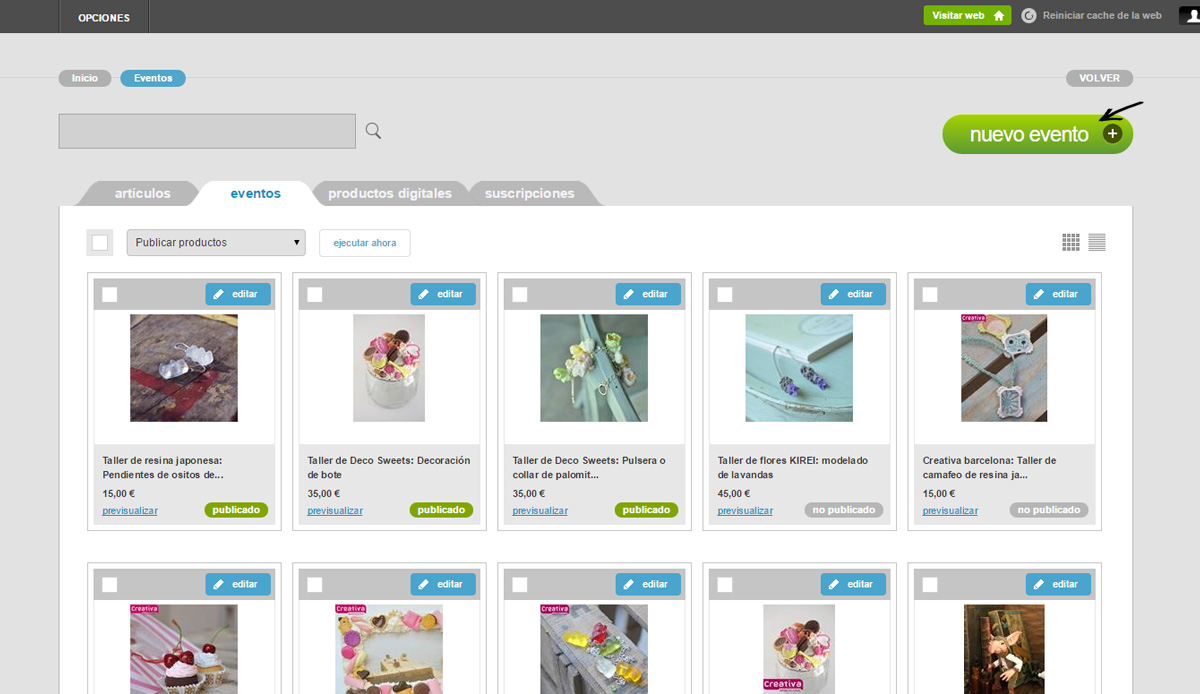Click the VOLVER button
The height and width of the screenshot is (694, 1200).
pos(1100,78)
